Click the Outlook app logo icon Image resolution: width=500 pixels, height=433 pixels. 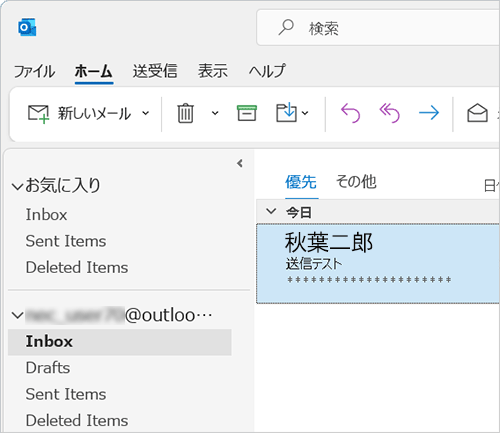click(27, 27)
